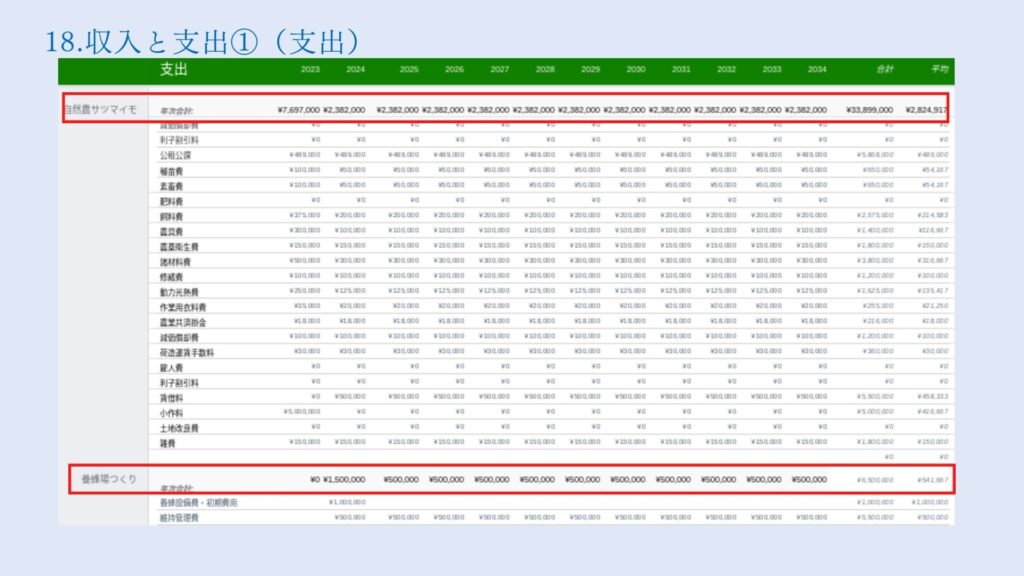Select the 動力光熱費 row label
Screen dimensions: 1024x576
pos(180,292)
